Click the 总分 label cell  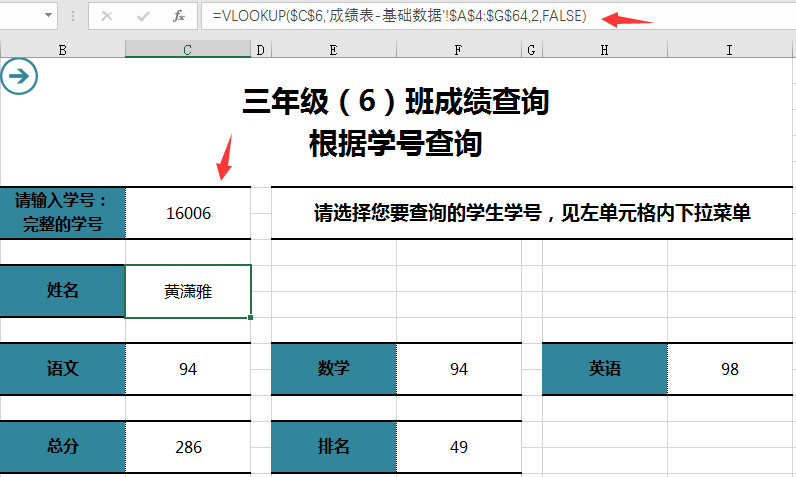click(62, 447)
